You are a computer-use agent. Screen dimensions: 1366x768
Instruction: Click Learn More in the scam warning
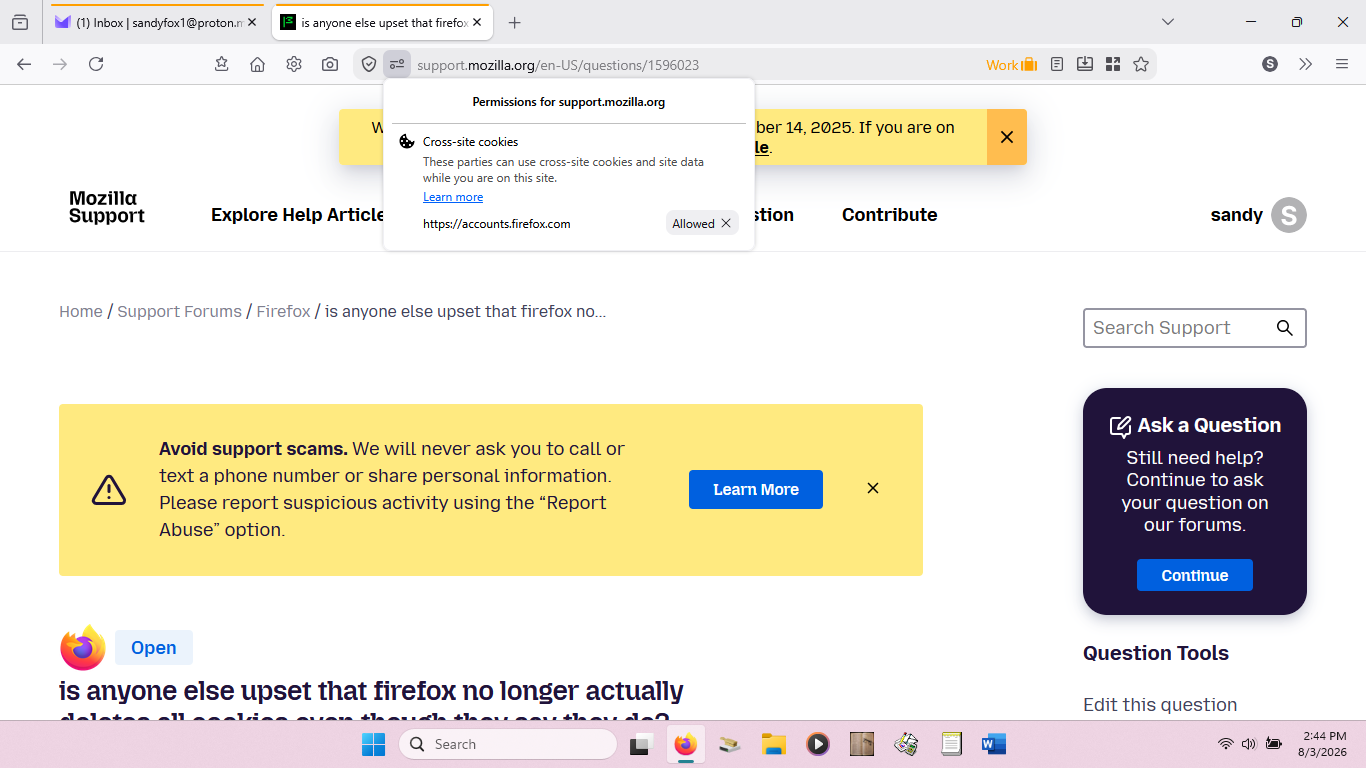coord(756,490)
